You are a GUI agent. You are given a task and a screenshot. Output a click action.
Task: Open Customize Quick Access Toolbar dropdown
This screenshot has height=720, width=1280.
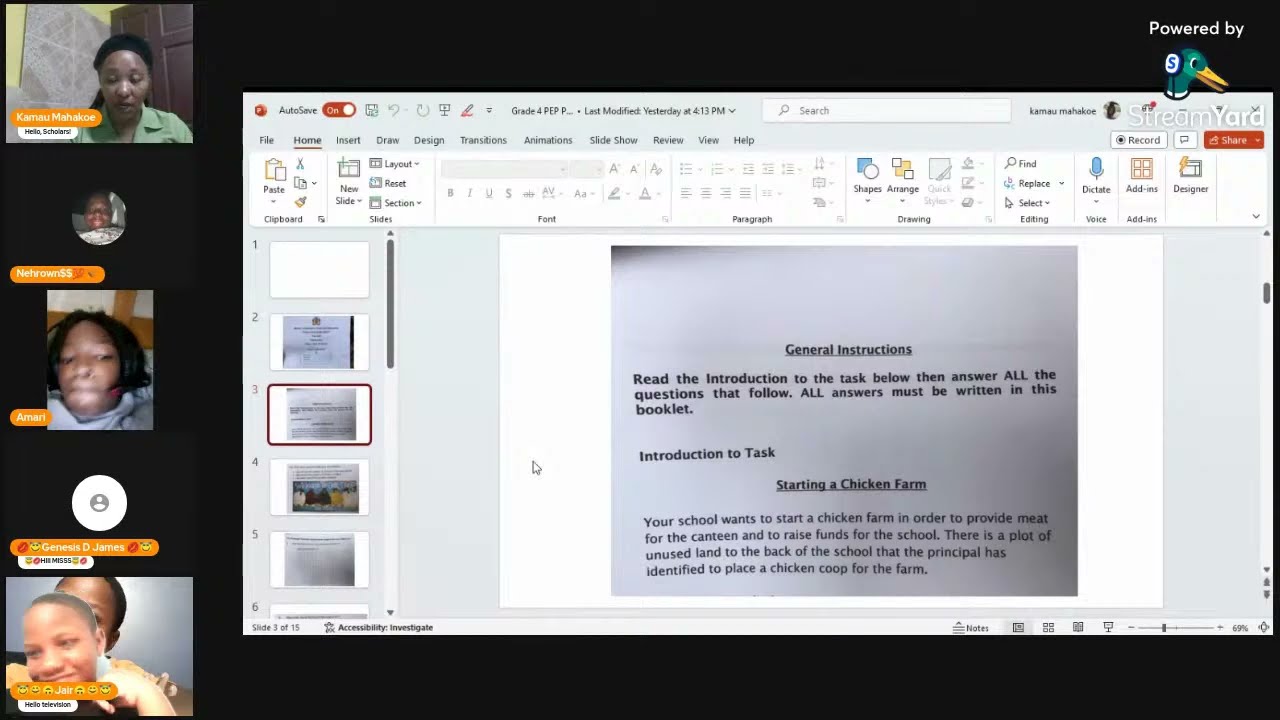point(489,110)
